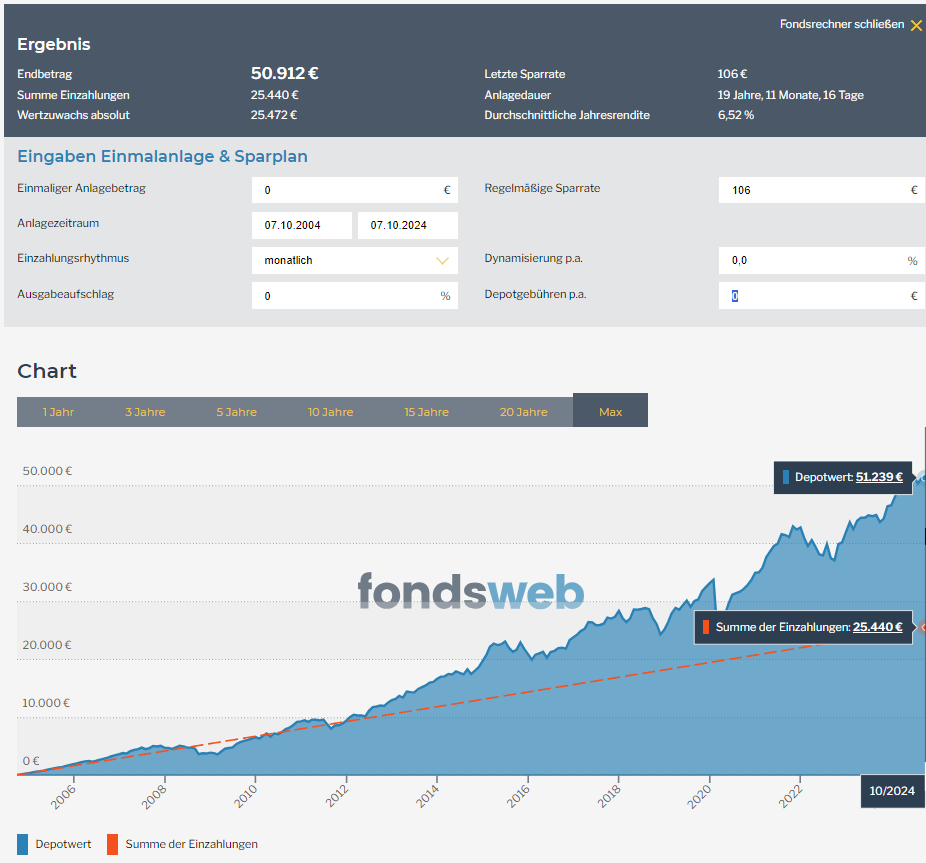Click the Depotgebühren p.a. field
The width and height of the screenshot is (926, 863).
(x=812, y=296)
